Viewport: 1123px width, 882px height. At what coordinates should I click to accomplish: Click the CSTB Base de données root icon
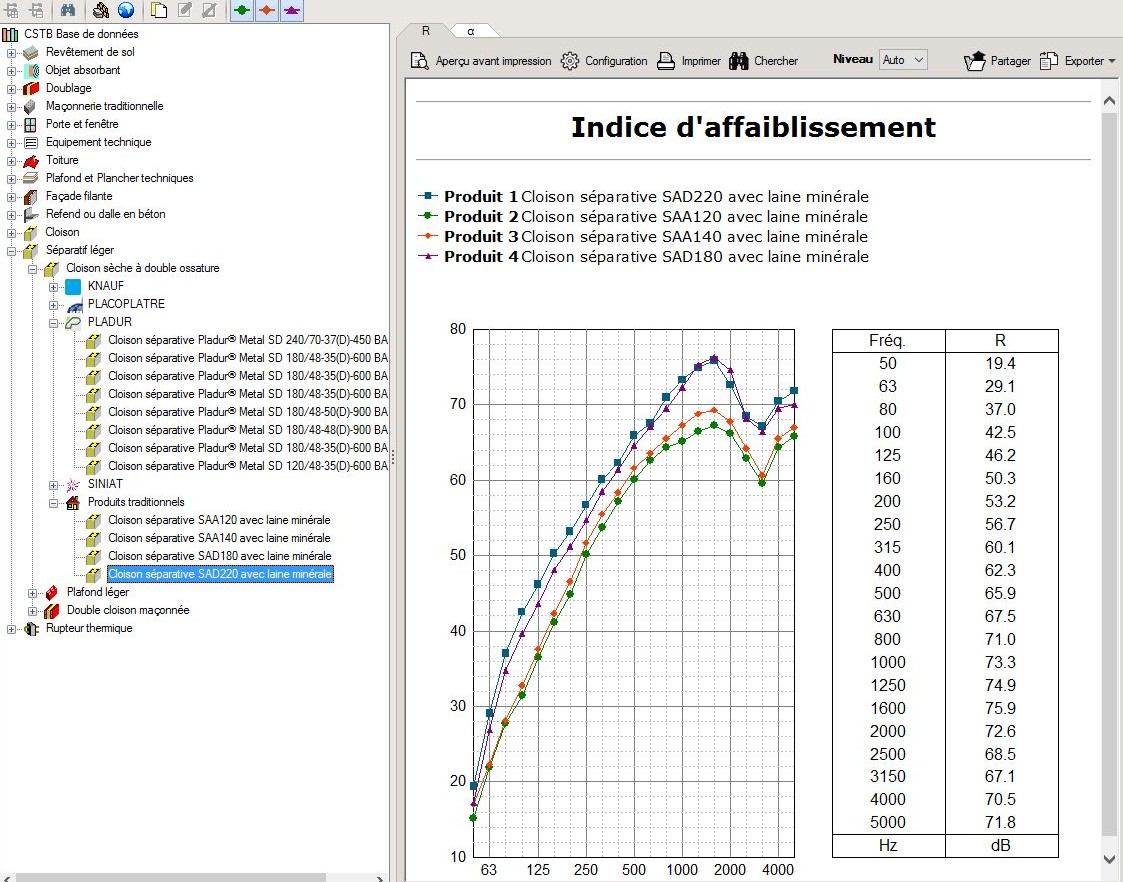coord(10,34)
